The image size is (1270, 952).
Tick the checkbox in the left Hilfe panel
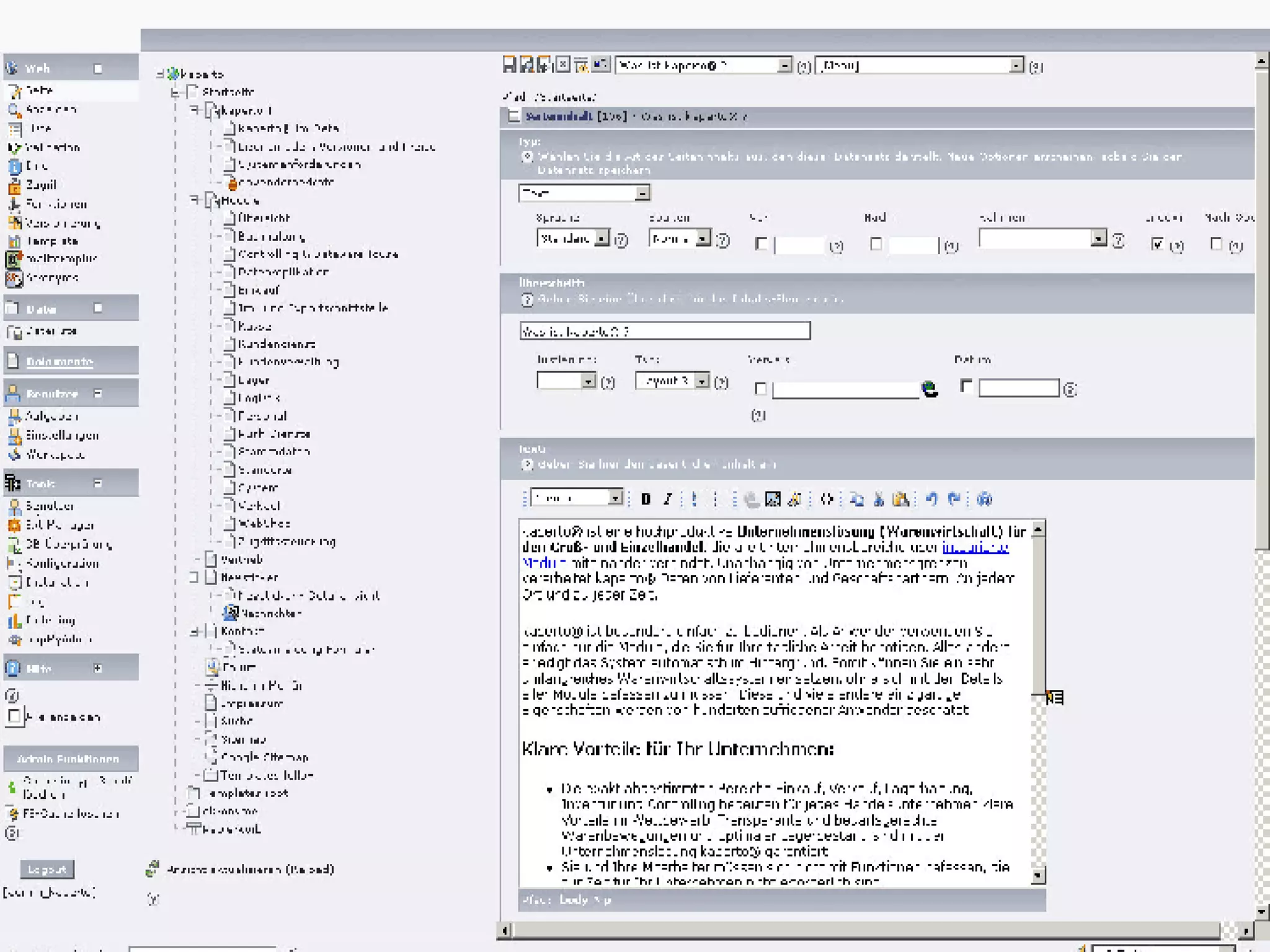14,716
